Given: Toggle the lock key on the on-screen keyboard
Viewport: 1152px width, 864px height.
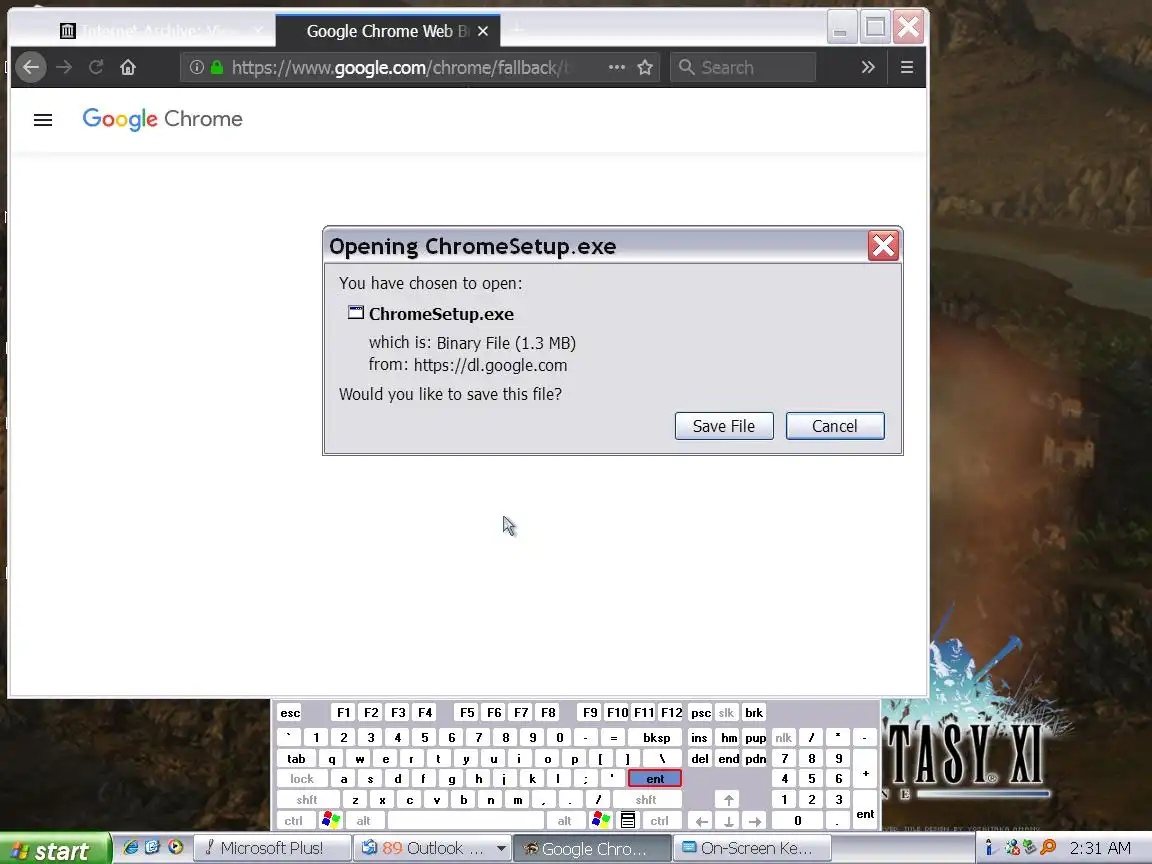Looking at the screenshot, I should [302, 779].
